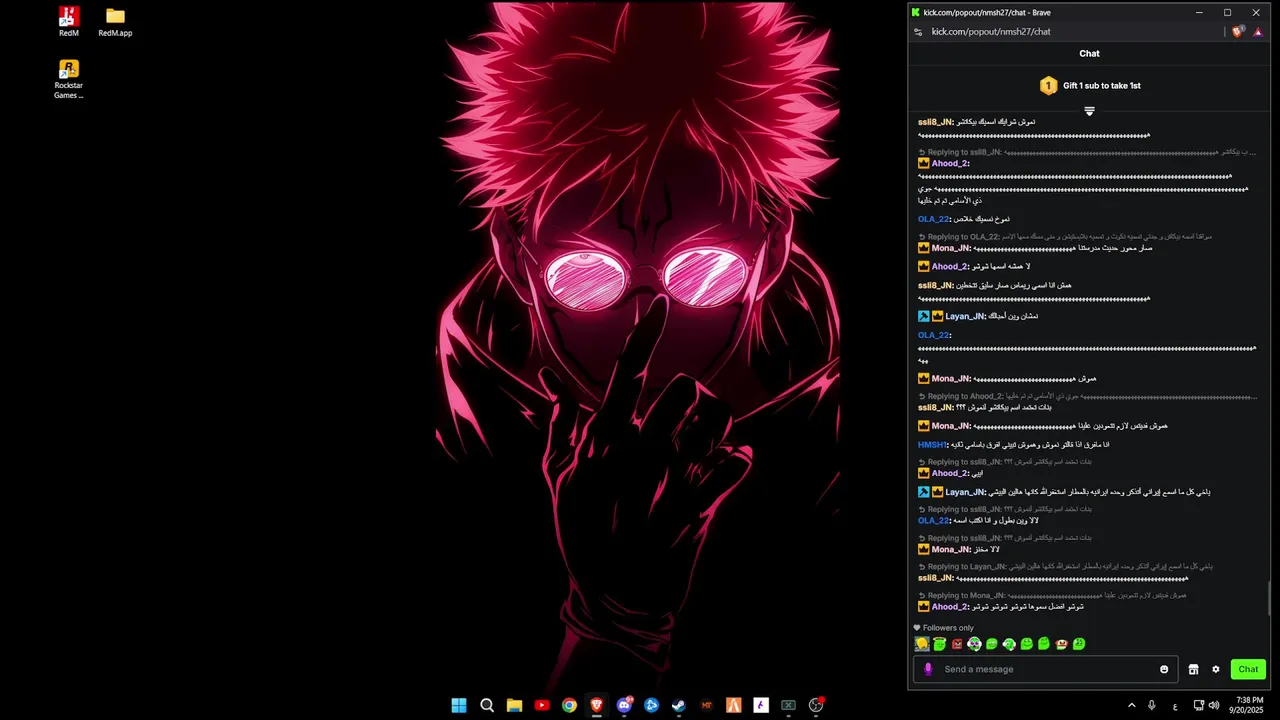The height and width of the screenshot is (720, 1280).
Task: Show hidden system tray icons
Action: coord(1132,705)
